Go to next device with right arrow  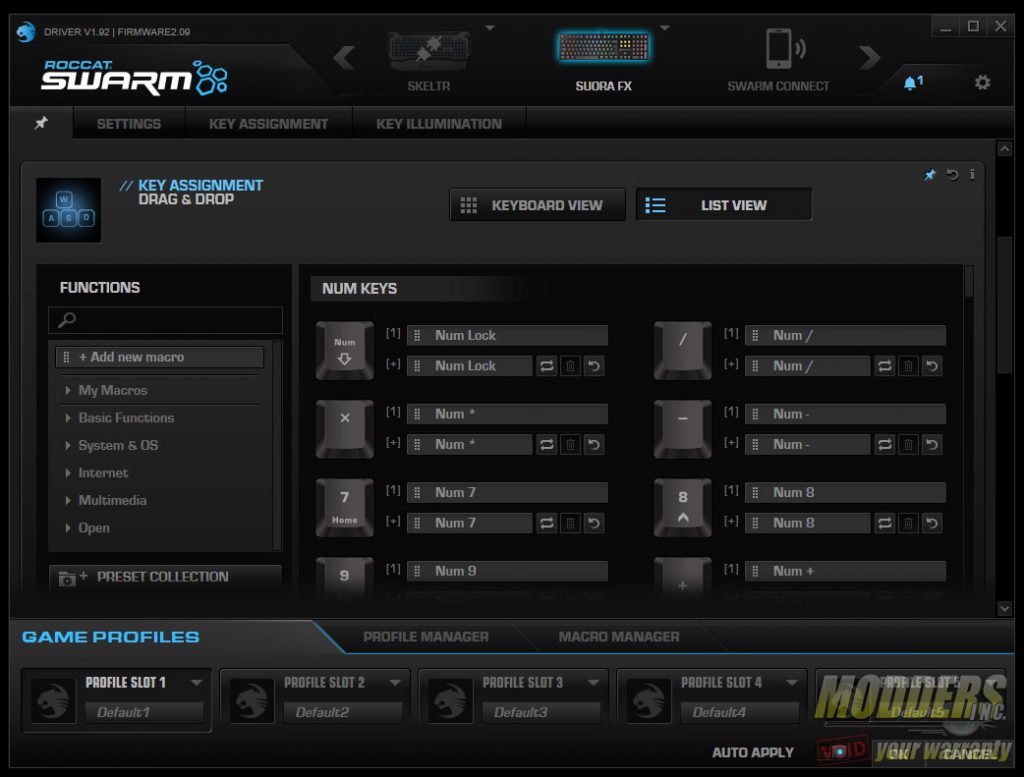pos(869,57)
